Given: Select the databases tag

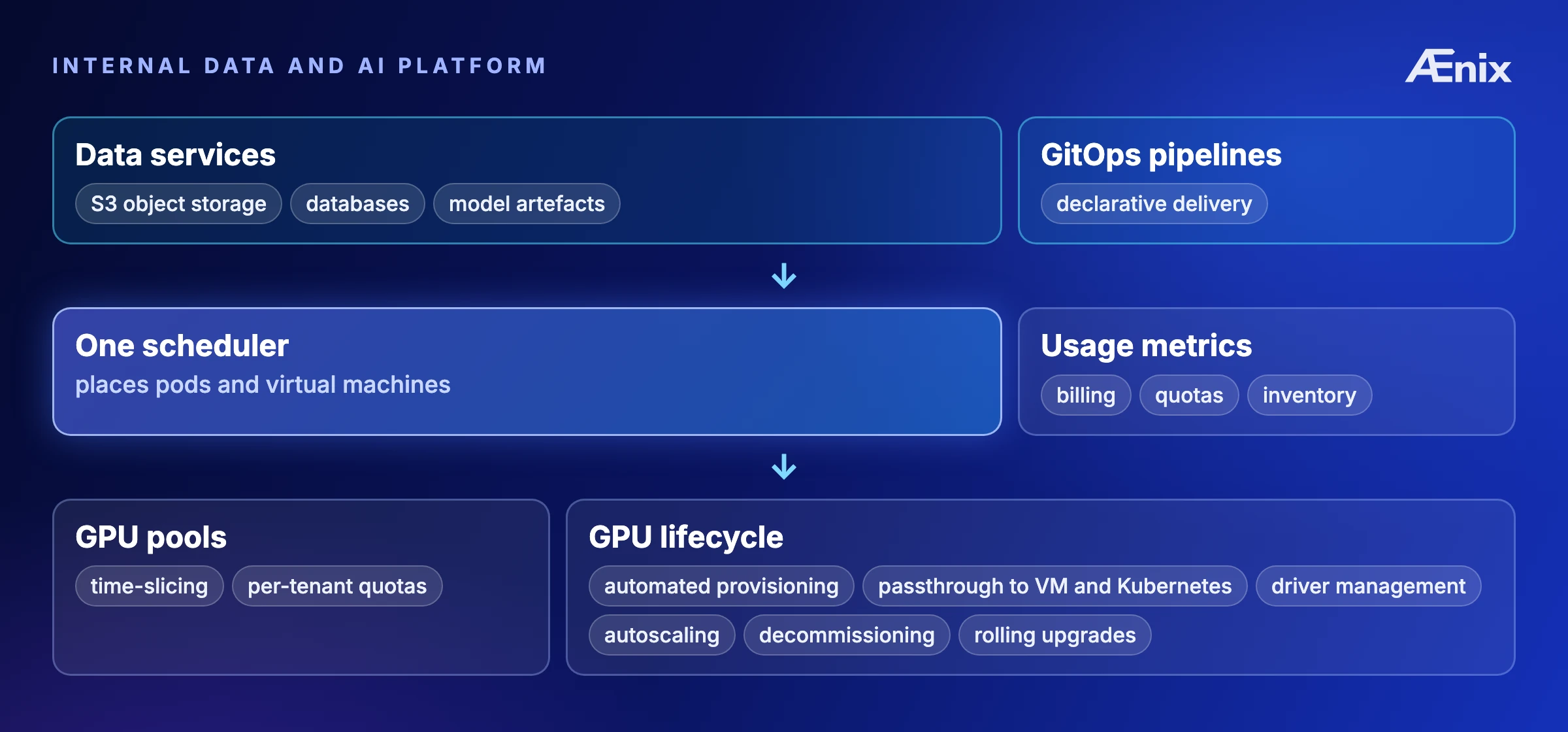Looking at the screenshot, I should point(357,204).
